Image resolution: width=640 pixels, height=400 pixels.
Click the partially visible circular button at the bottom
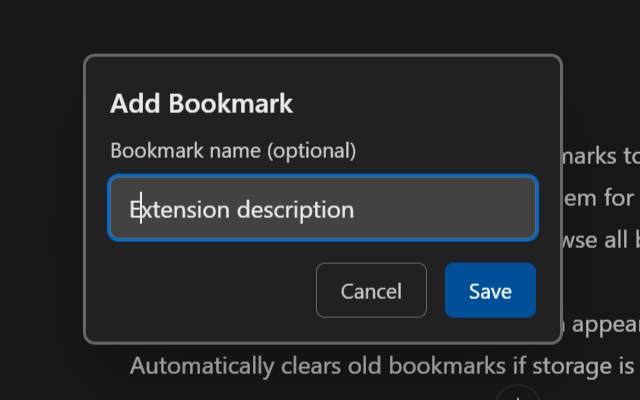[x=517, y=393]
